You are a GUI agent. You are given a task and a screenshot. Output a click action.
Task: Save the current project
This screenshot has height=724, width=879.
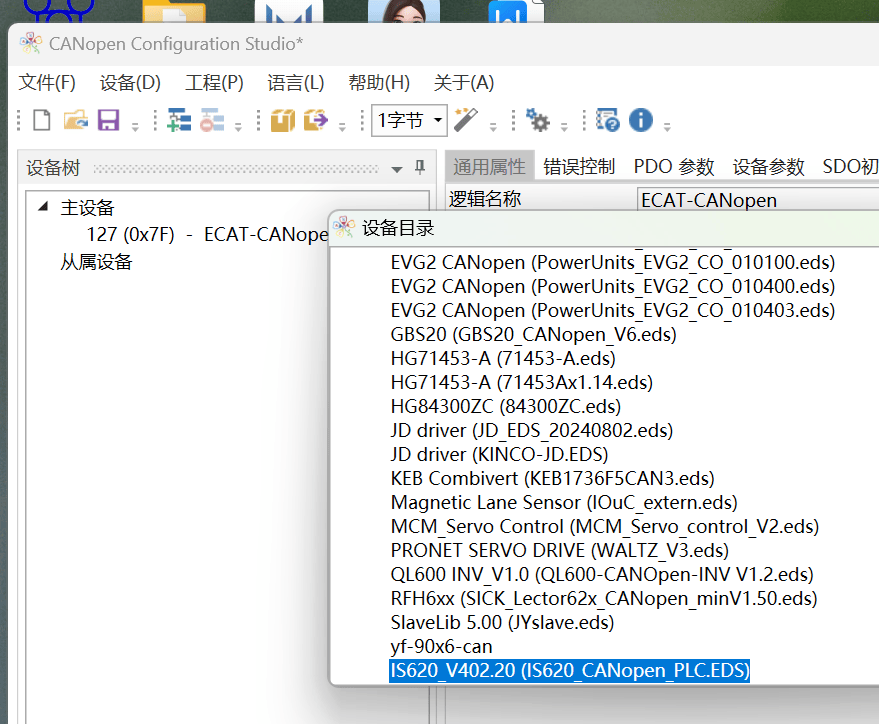[108, 120]
